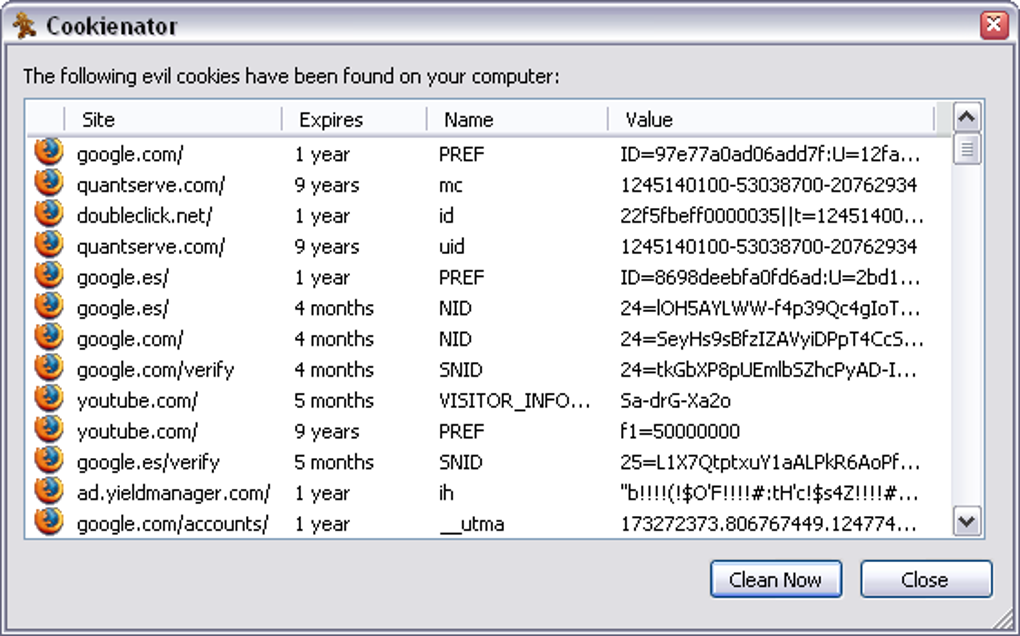This screenshot has width=1020, height=636.
Task: Click Firefox icon on doubleclick.net/ row
Action: (x=49, y=214)
